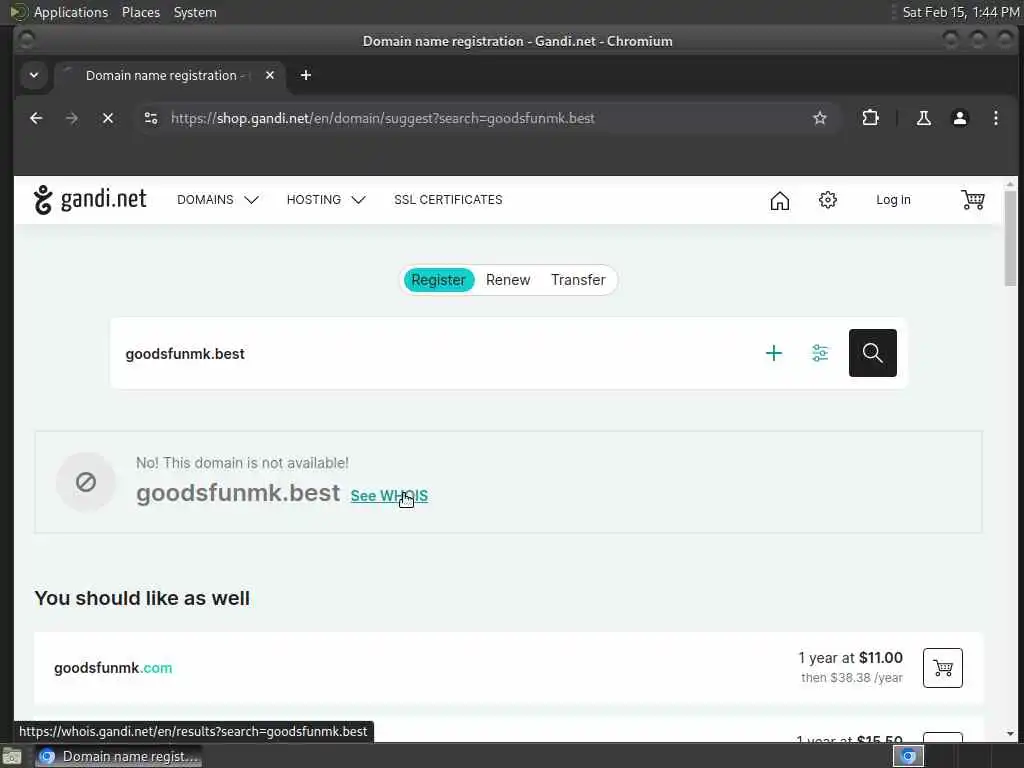The width and height of the screenshot is (1024, 768).
Task: Click the page vertical scrollbar thumb
Action: point(1010,238)
